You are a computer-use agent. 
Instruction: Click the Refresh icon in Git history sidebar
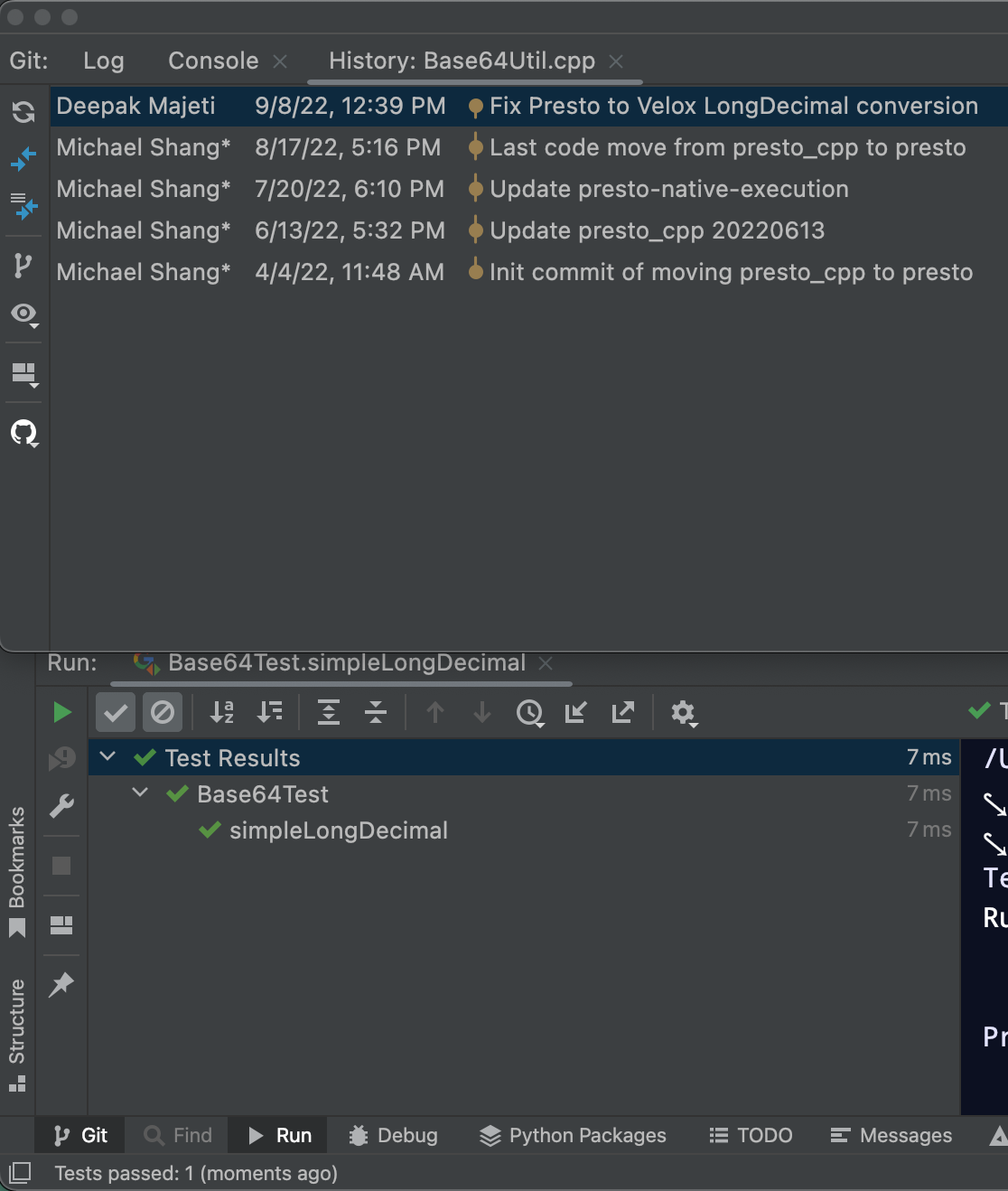tap(23, 111)
